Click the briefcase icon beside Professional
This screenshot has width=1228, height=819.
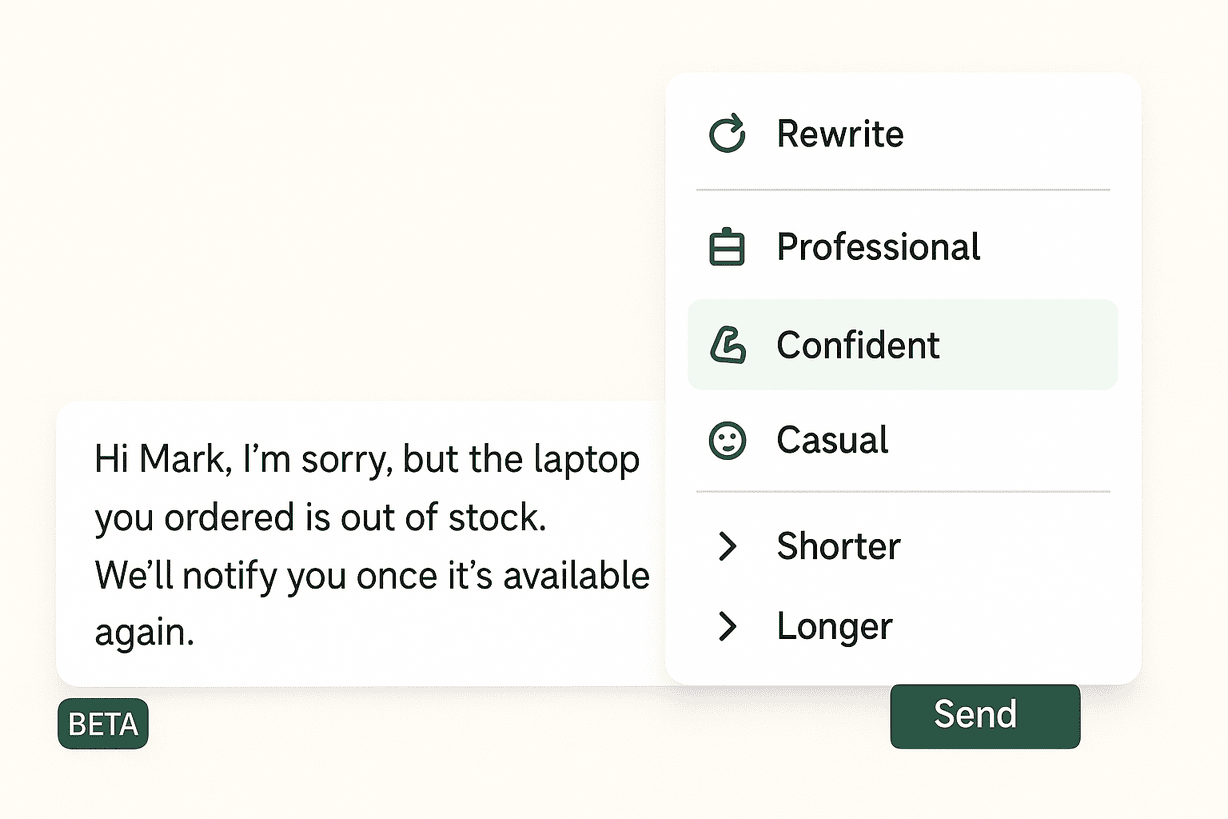727,248
